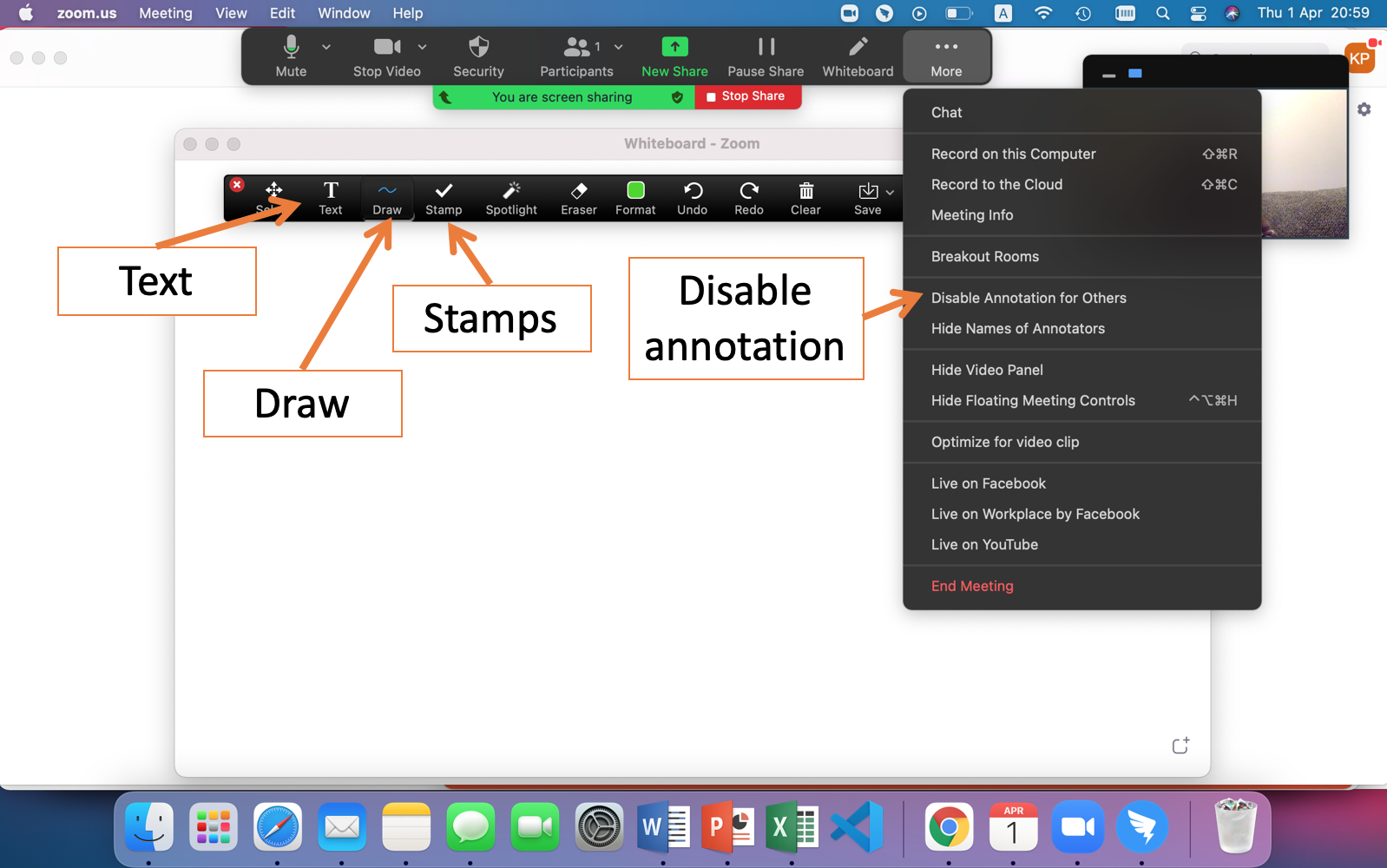Click End Meeting in red
This screenshot has width=1387, height=868.
1081,587
